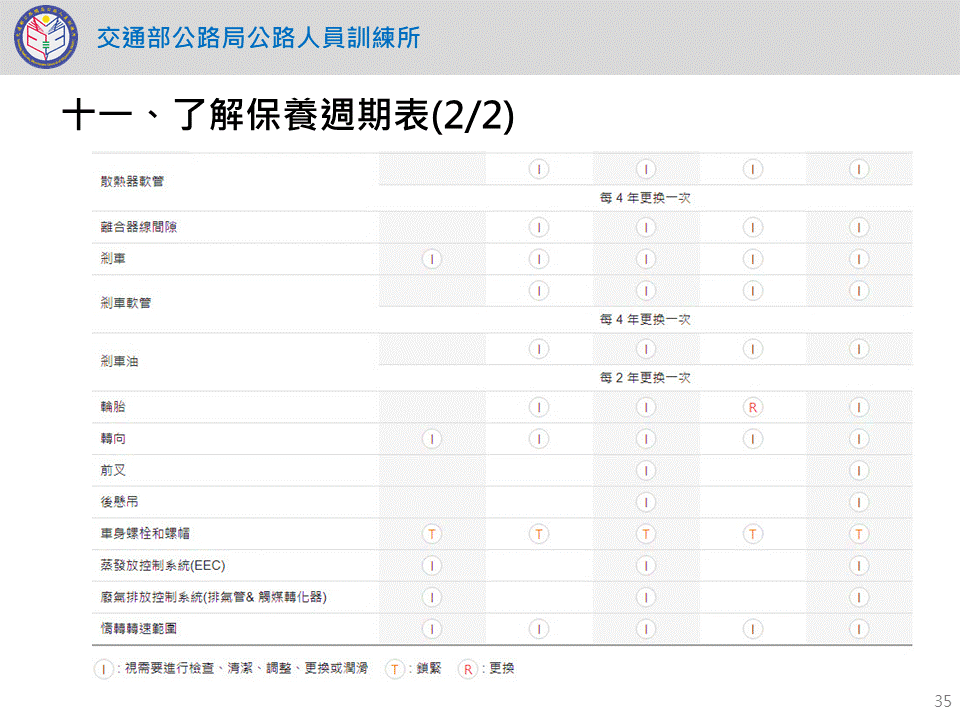Click the training institute logo in header
960x720 pixels.
pos(44,37)
